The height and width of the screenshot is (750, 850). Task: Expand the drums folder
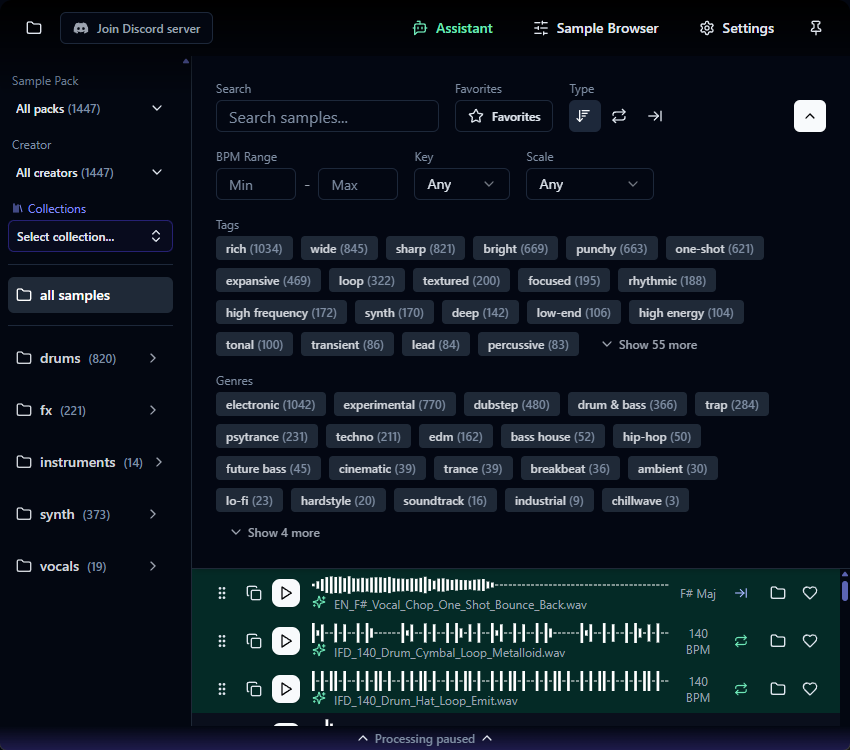(153, 358)
